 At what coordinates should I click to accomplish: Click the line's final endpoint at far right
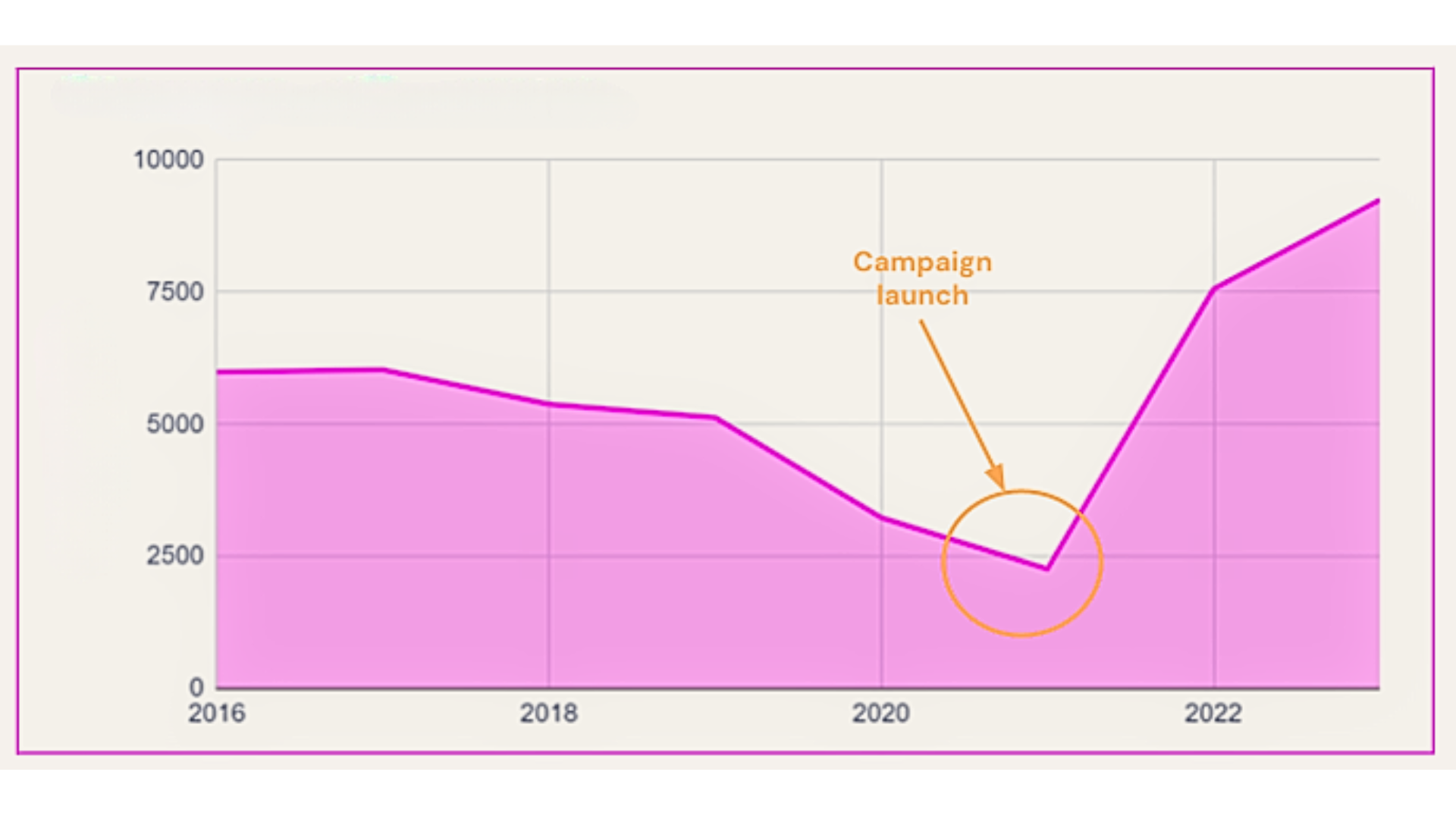point(1377,201)
